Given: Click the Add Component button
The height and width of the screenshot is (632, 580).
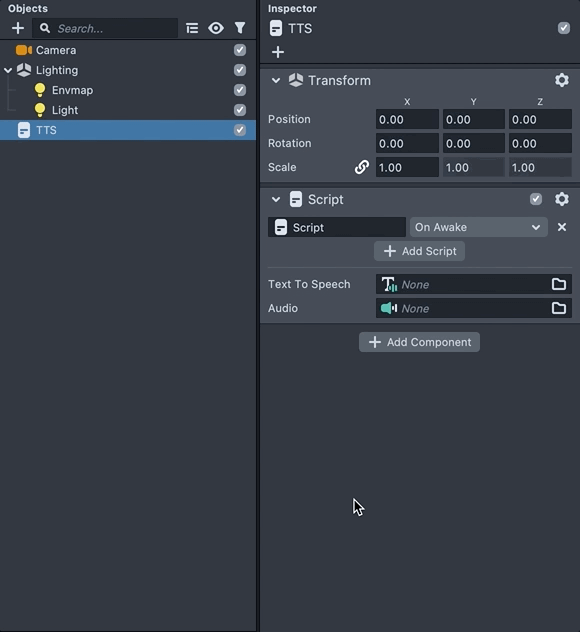Looking at the screenshot, I should click(419, 342).
